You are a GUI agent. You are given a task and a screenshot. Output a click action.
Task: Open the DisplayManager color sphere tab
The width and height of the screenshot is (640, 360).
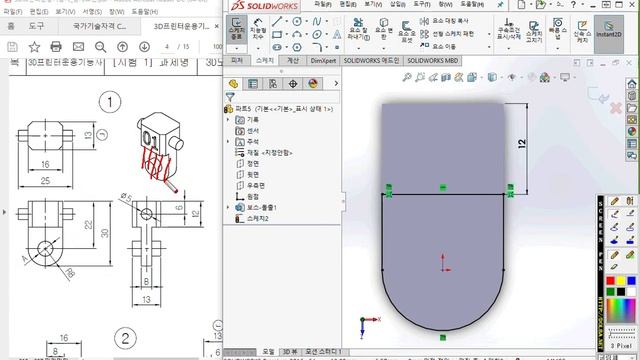click(x=313, y=84)
